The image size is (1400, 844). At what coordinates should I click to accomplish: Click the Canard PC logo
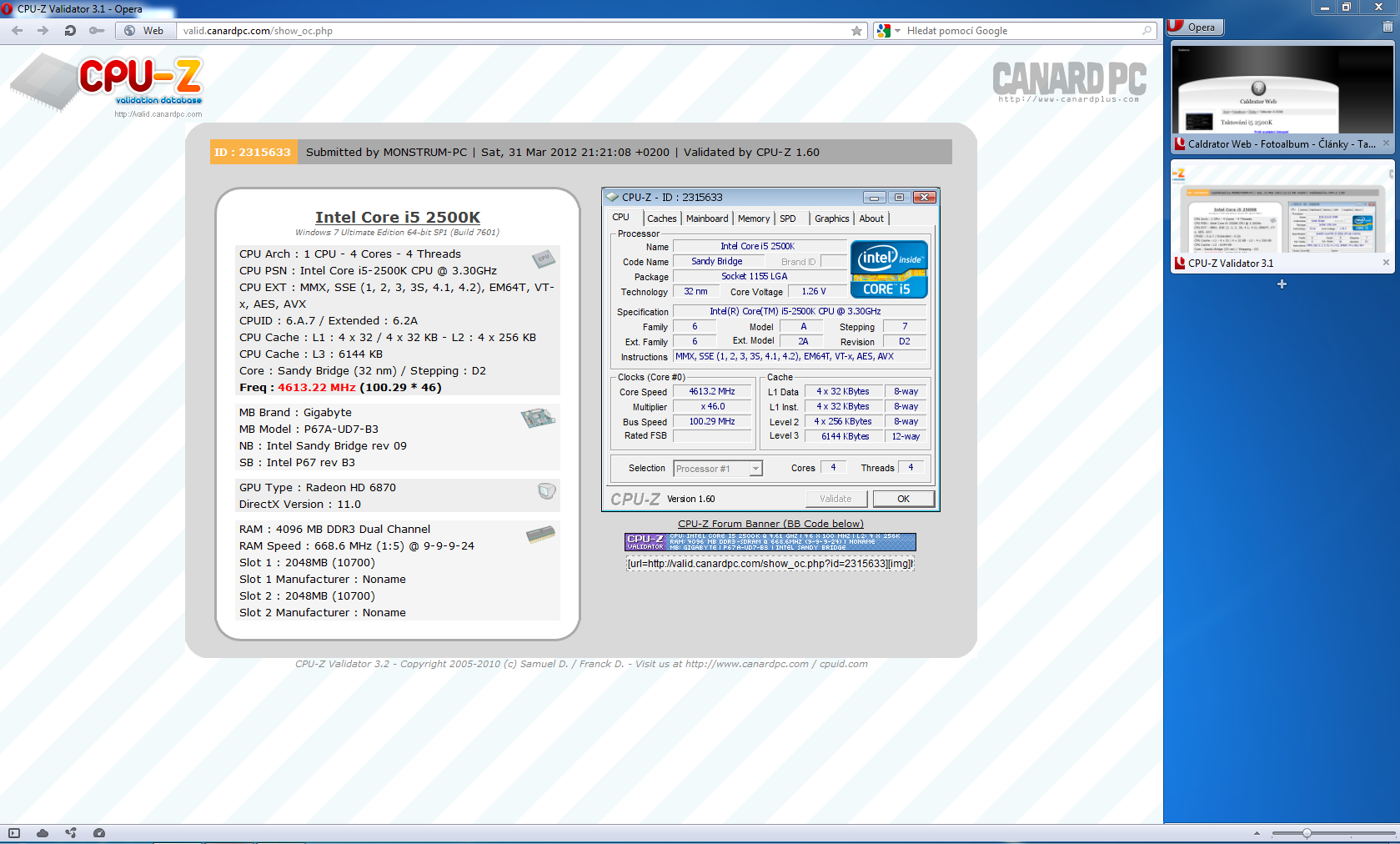[x=1070, y=82]
